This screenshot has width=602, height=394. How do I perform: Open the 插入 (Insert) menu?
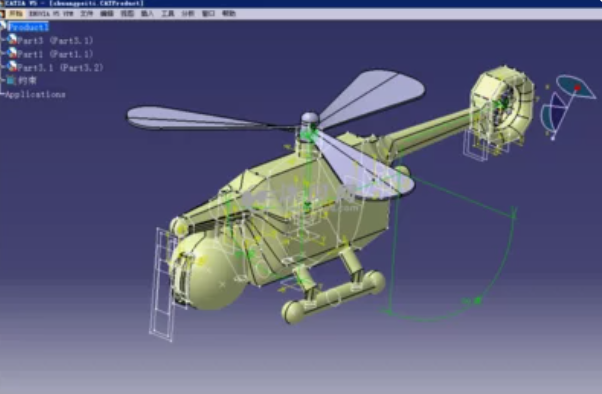[147, 13]
